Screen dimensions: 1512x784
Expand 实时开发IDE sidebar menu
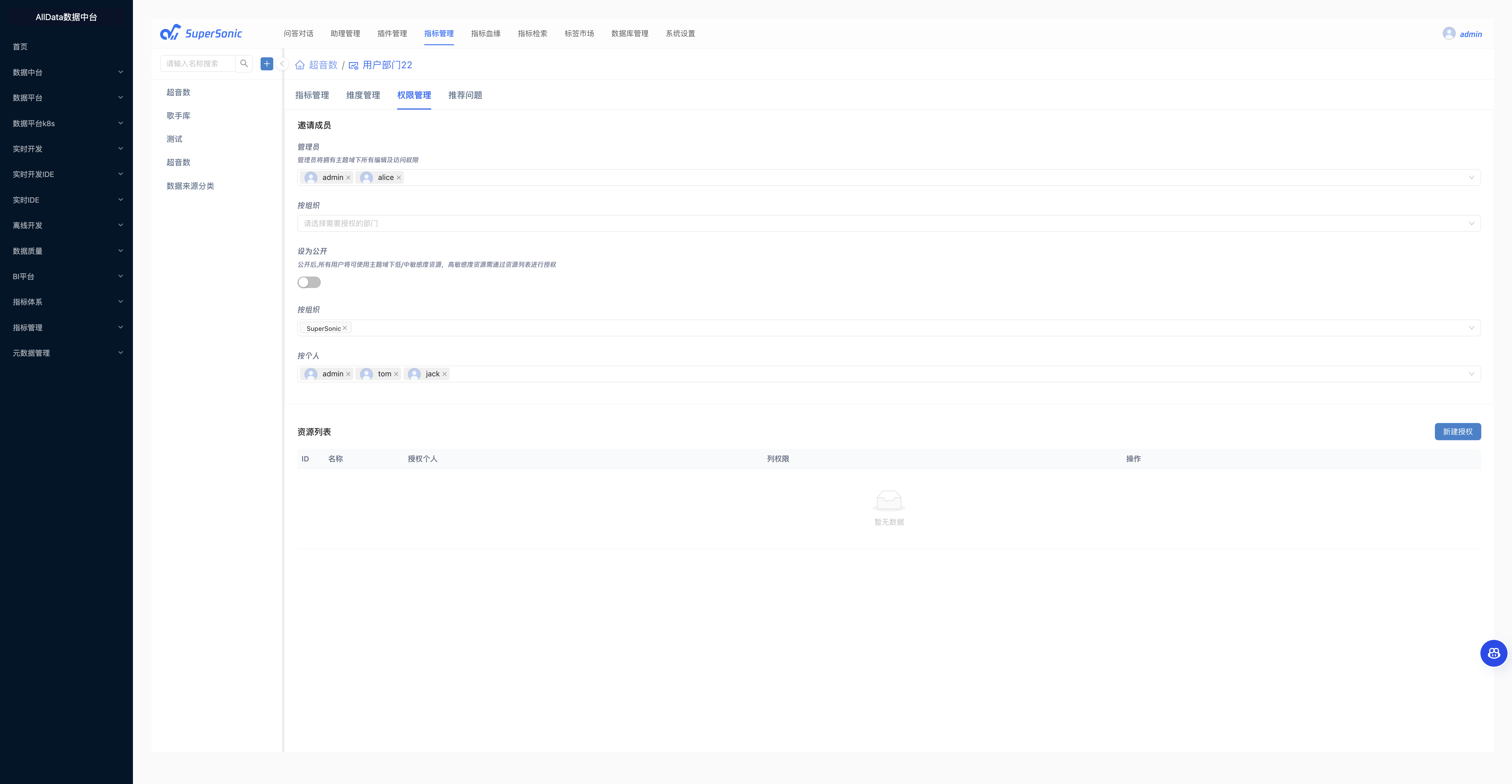click(66, 174)
